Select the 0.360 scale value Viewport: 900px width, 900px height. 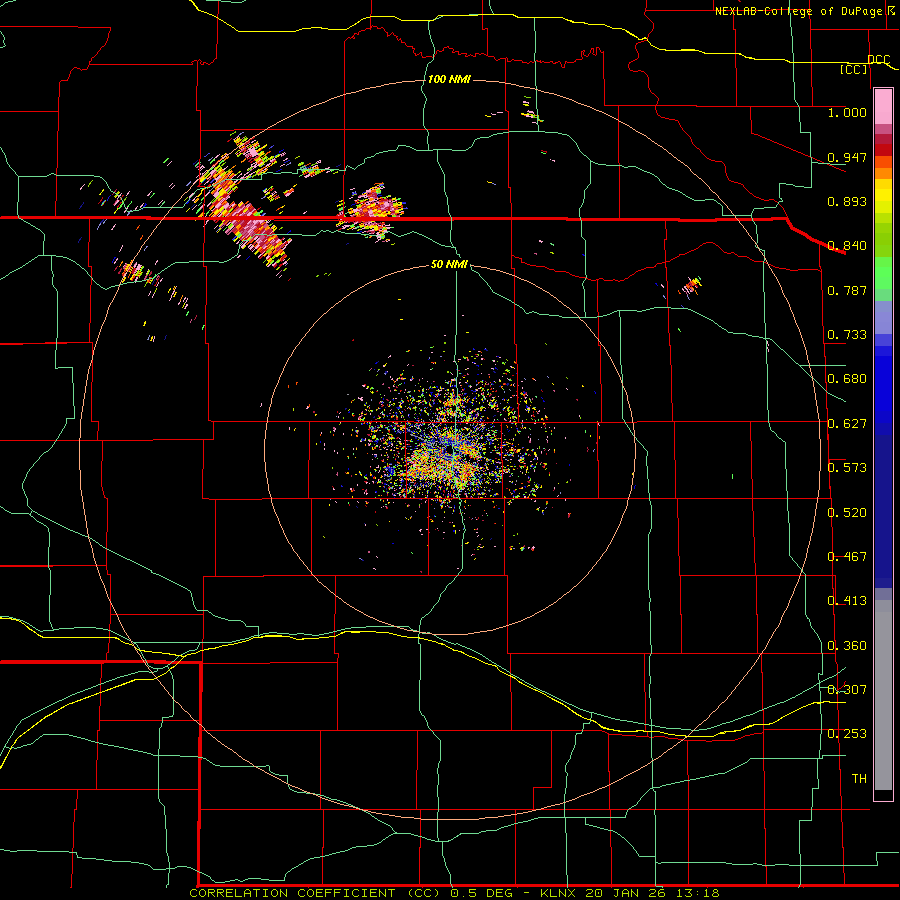847,646
